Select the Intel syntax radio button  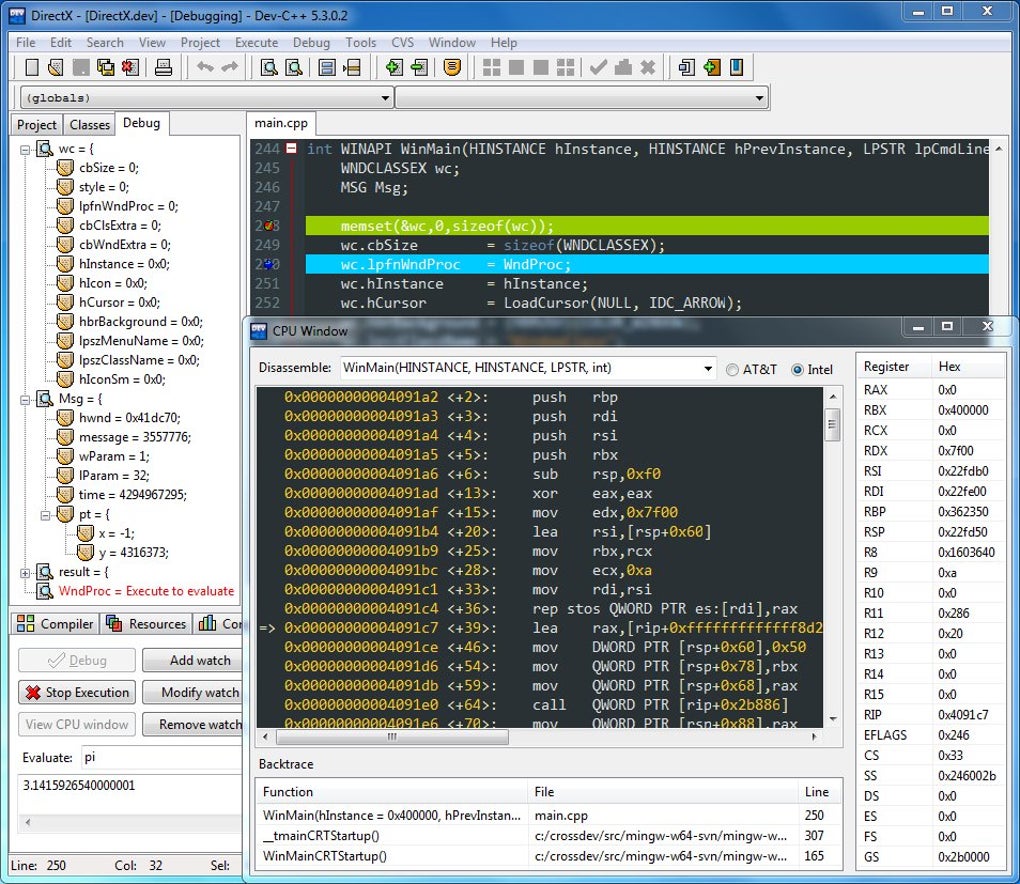[798, 369]
